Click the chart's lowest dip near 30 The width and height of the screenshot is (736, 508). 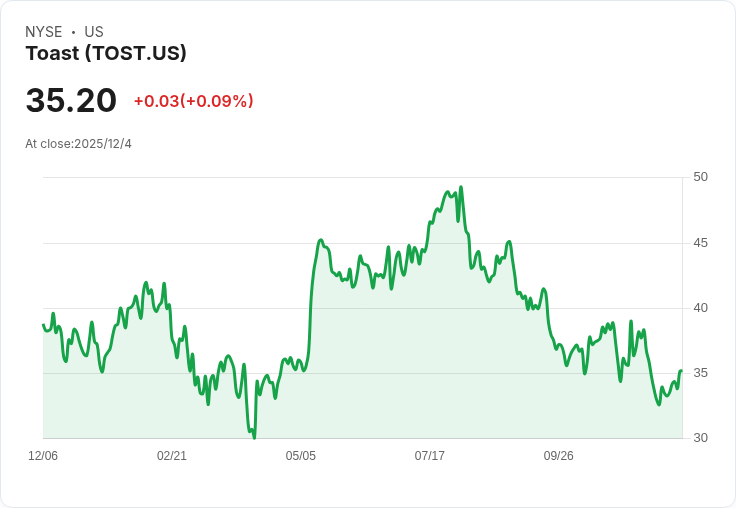(254, 437)
